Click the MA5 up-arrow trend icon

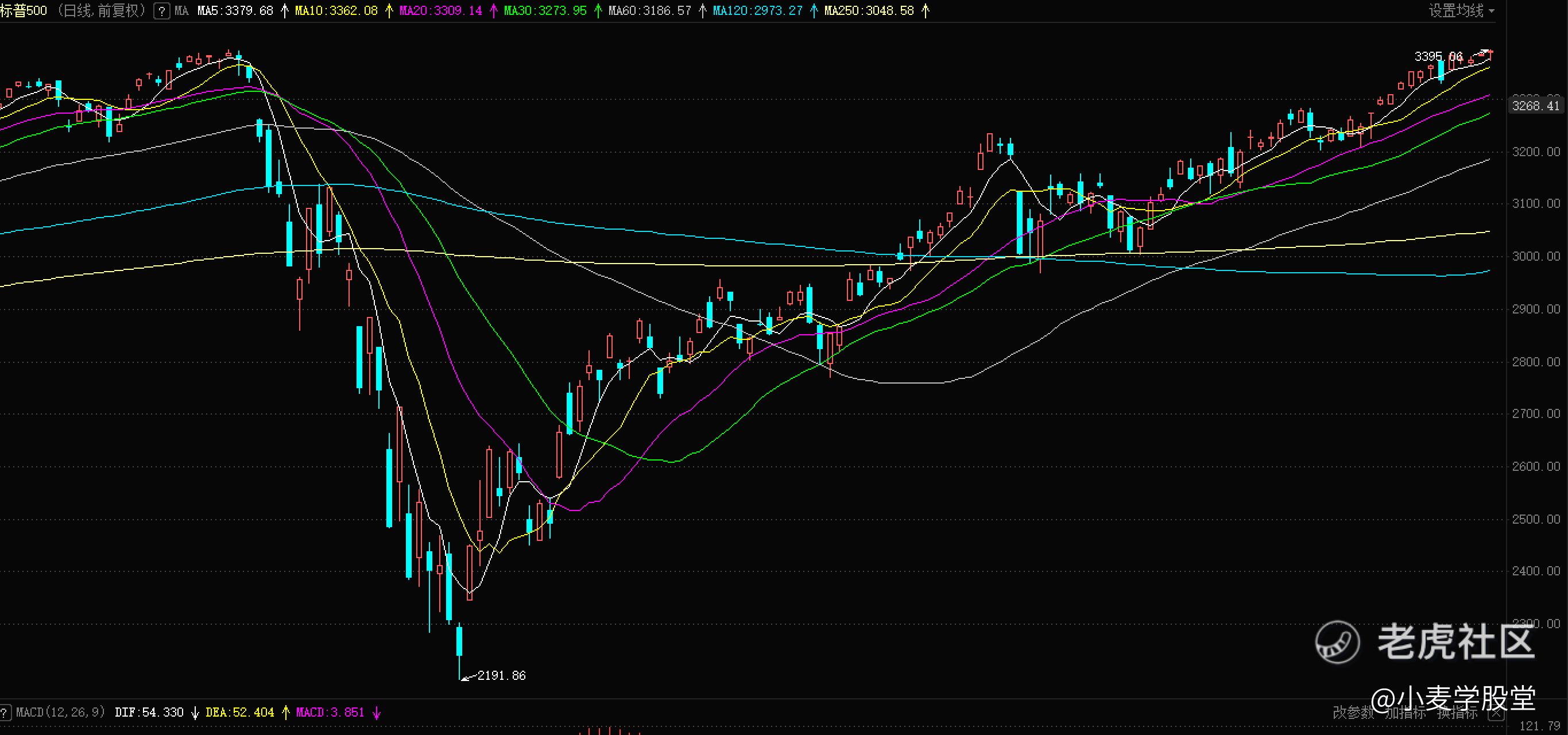click(284, 11)
